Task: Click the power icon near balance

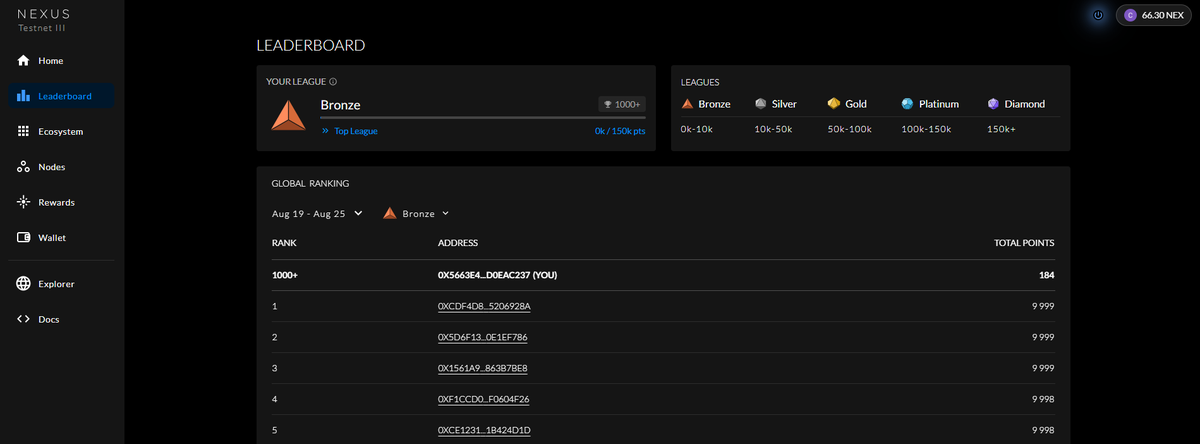Action: 1098,15
